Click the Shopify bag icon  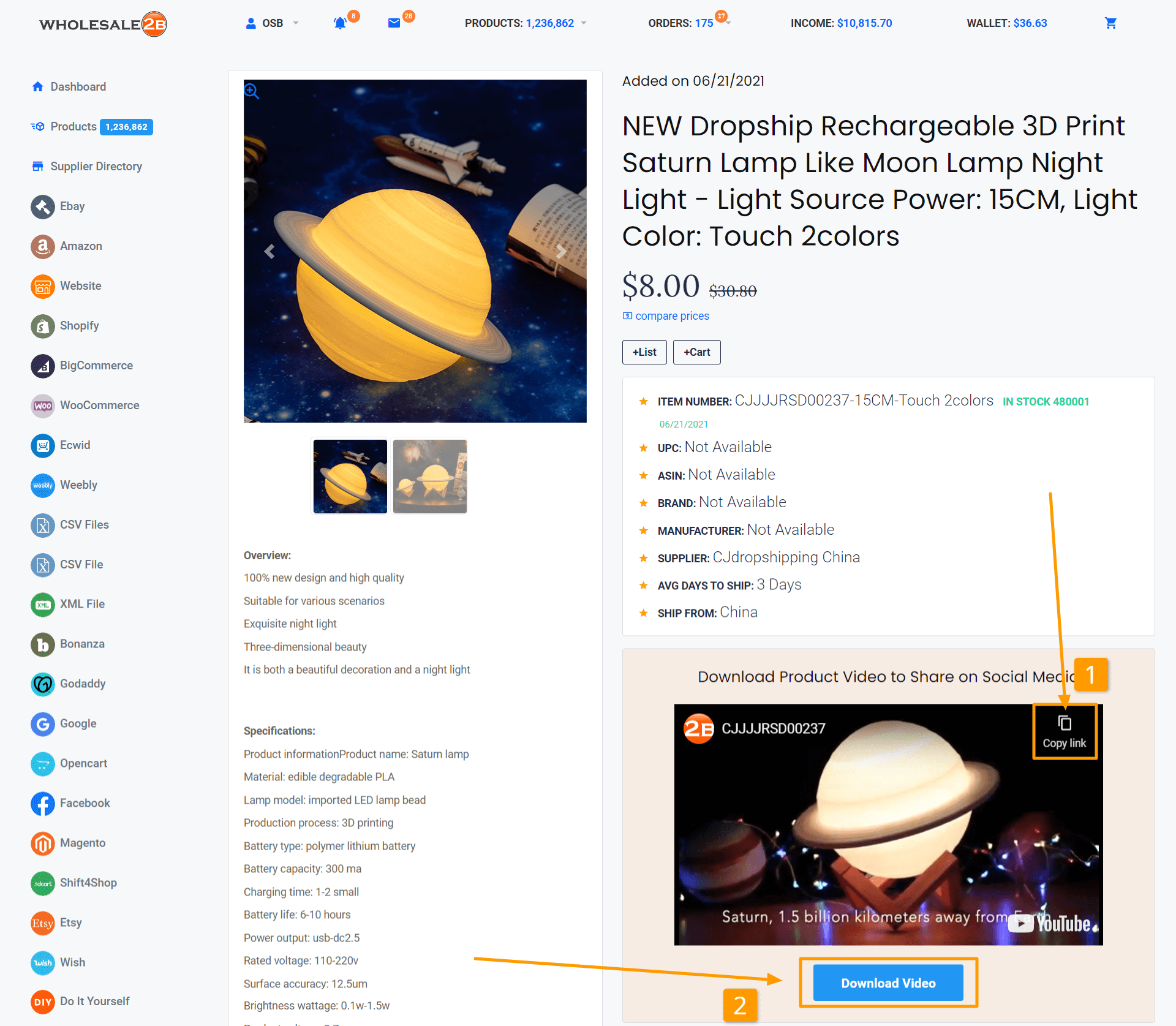pyautogui.click(x=43, y=326)
